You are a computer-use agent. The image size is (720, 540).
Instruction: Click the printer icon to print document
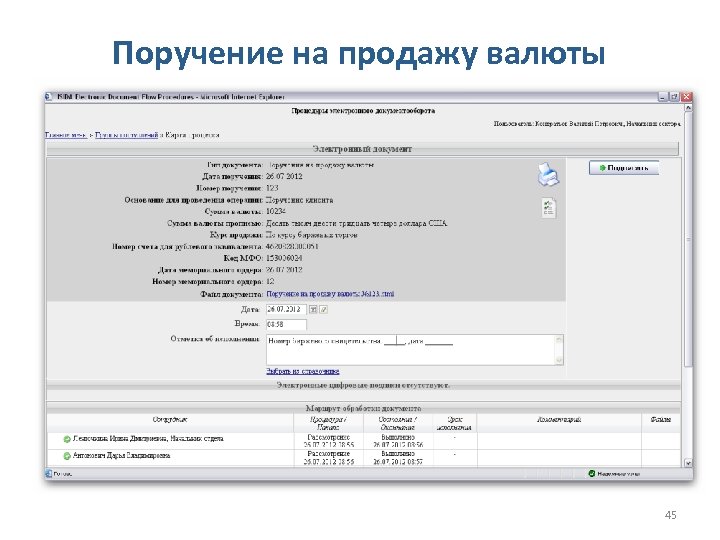(548, 174)
